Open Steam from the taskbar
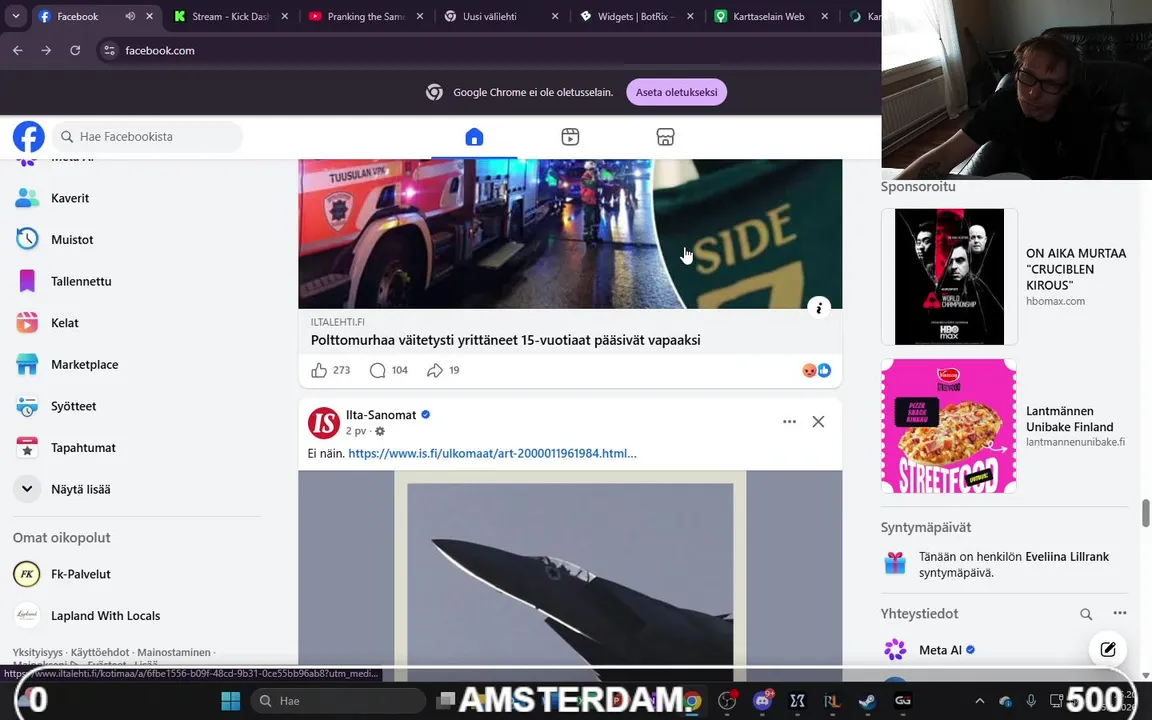This screenshot has width=1152, height=720. point(868,701)
